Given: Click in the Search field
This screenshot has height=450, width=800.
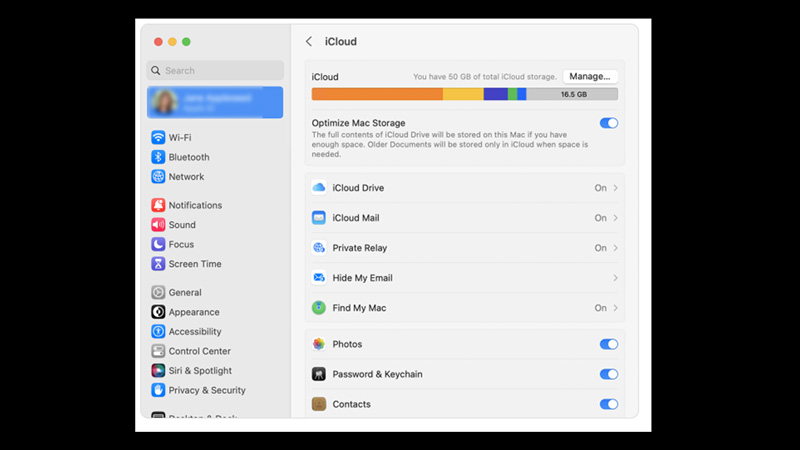Looking at the screenshot, I should [215, 70].
